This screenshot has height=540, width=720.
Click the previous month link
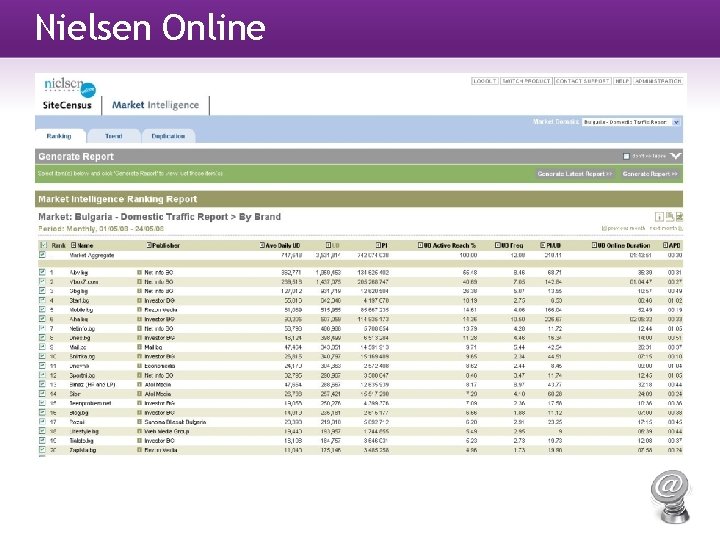point(626,228)
